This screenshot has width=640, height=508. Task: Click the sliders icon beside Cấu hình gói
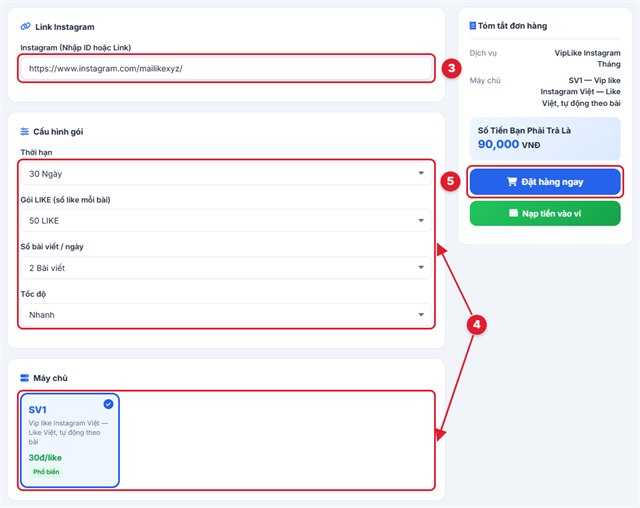[24, 131]
